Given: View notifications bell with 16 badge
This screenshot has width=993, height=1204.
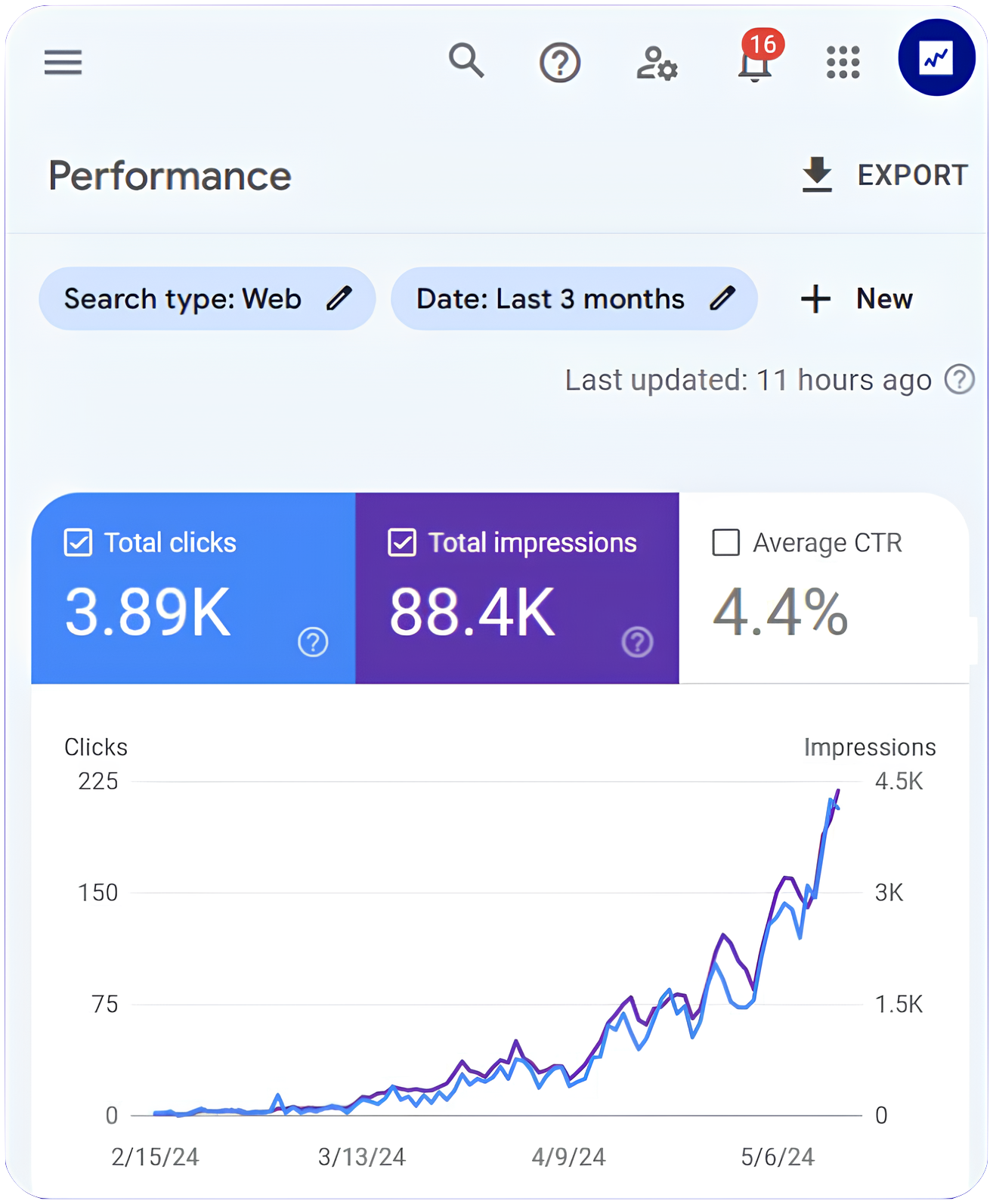Looking at the screenshot, I should pyautogui.click(x=755, y=62).
